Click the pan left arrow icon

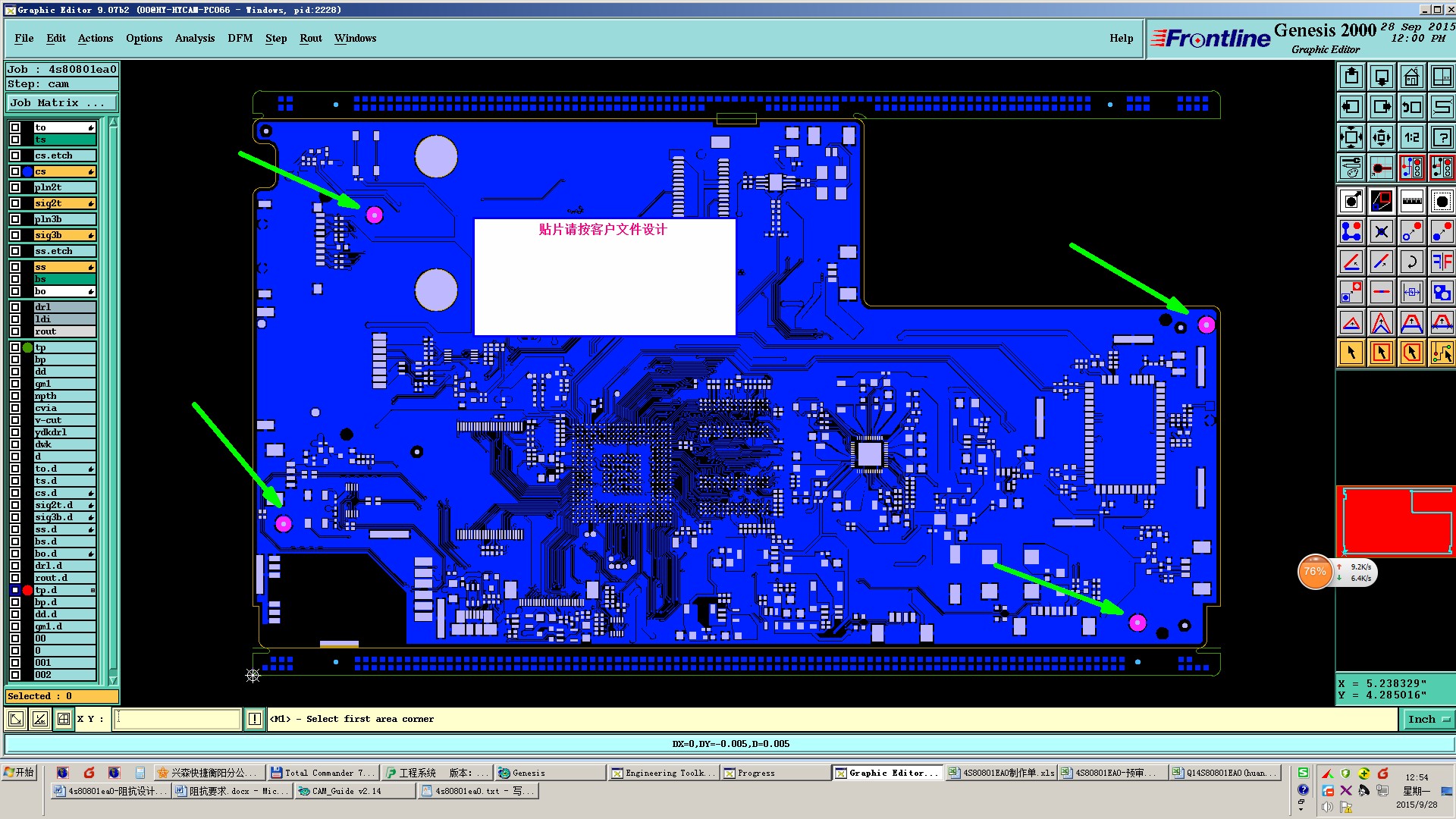(x=1351, y=107)
